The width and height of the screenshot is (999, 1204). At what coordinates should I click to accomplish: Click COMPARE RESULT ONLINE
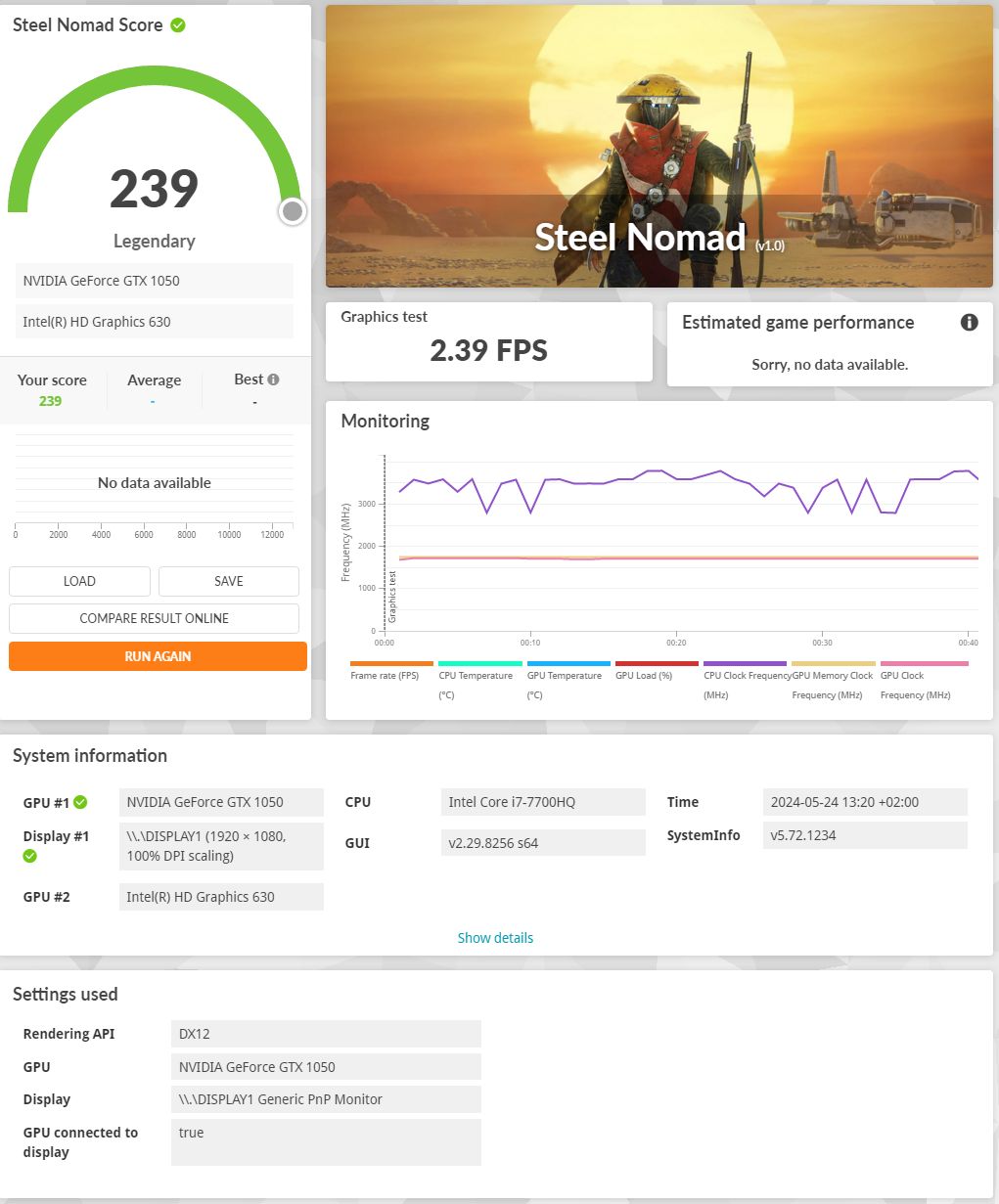pos(154,618)
